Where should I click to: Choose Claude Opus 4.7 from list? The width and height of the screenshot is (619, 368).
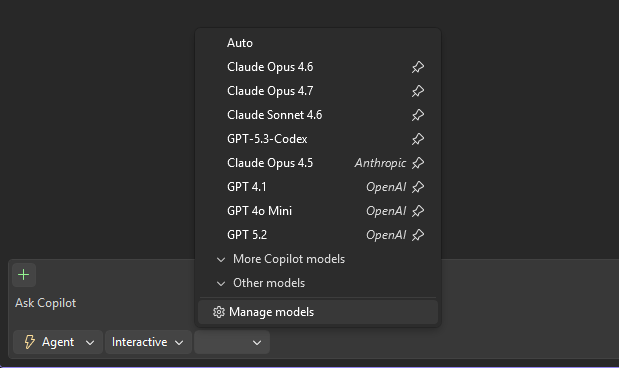318,91
